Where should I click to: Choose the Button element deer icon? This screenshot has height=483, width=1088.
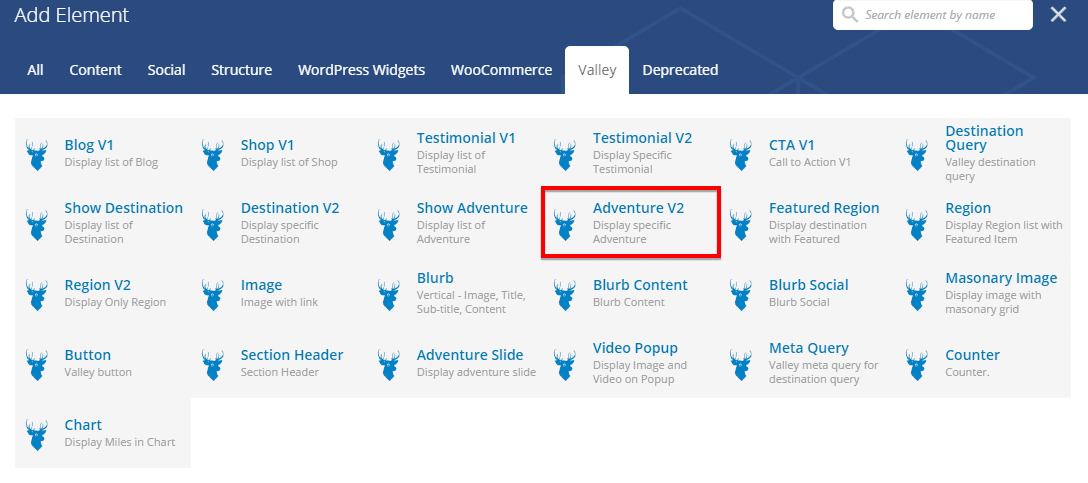(37, 364)
